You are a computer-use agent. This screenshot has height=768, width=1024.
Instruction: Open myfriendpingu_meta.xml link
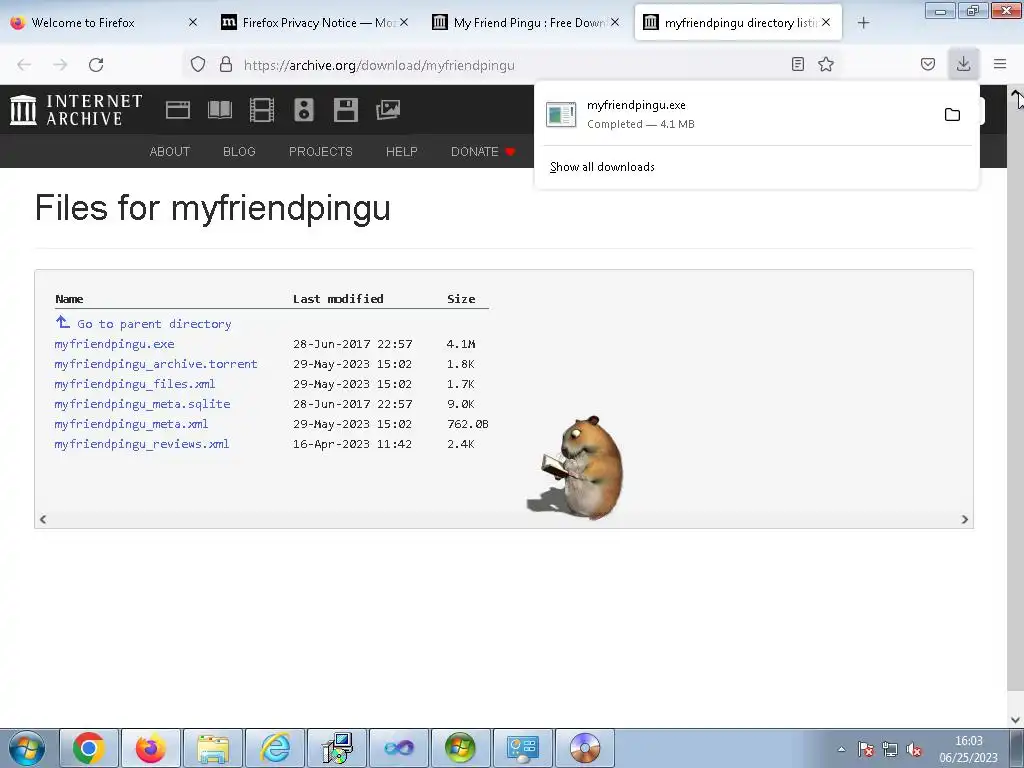[131, 424]
